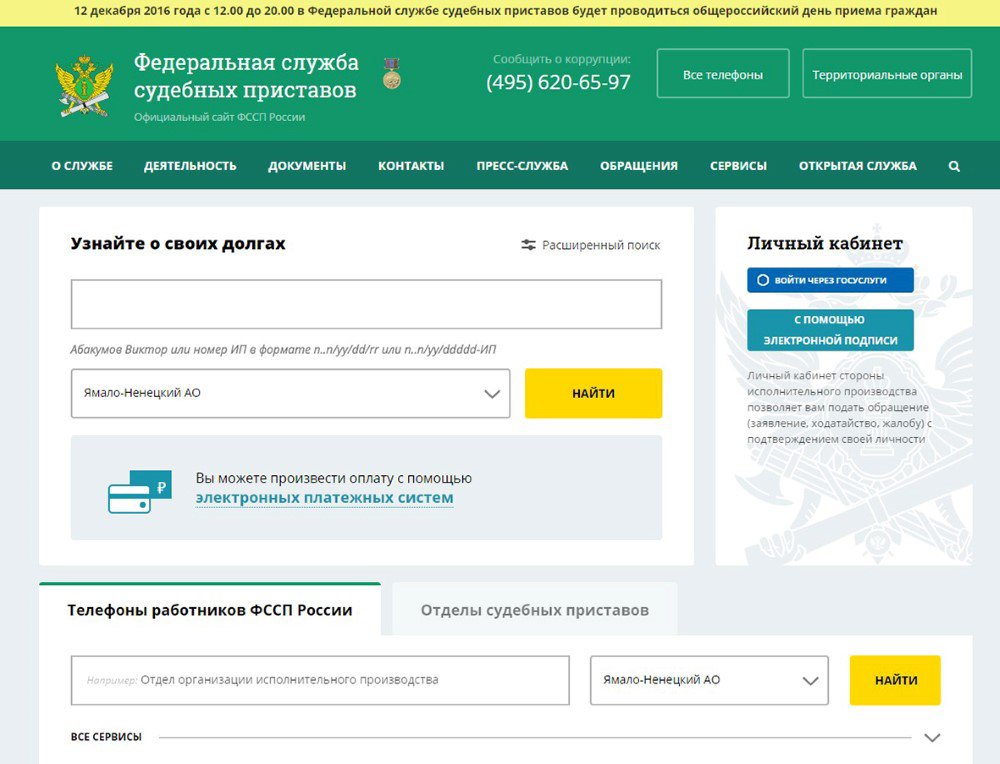Switch to "Отделы судебных приставов" tab
The image size is (1000, 764).
pos(534,610)
